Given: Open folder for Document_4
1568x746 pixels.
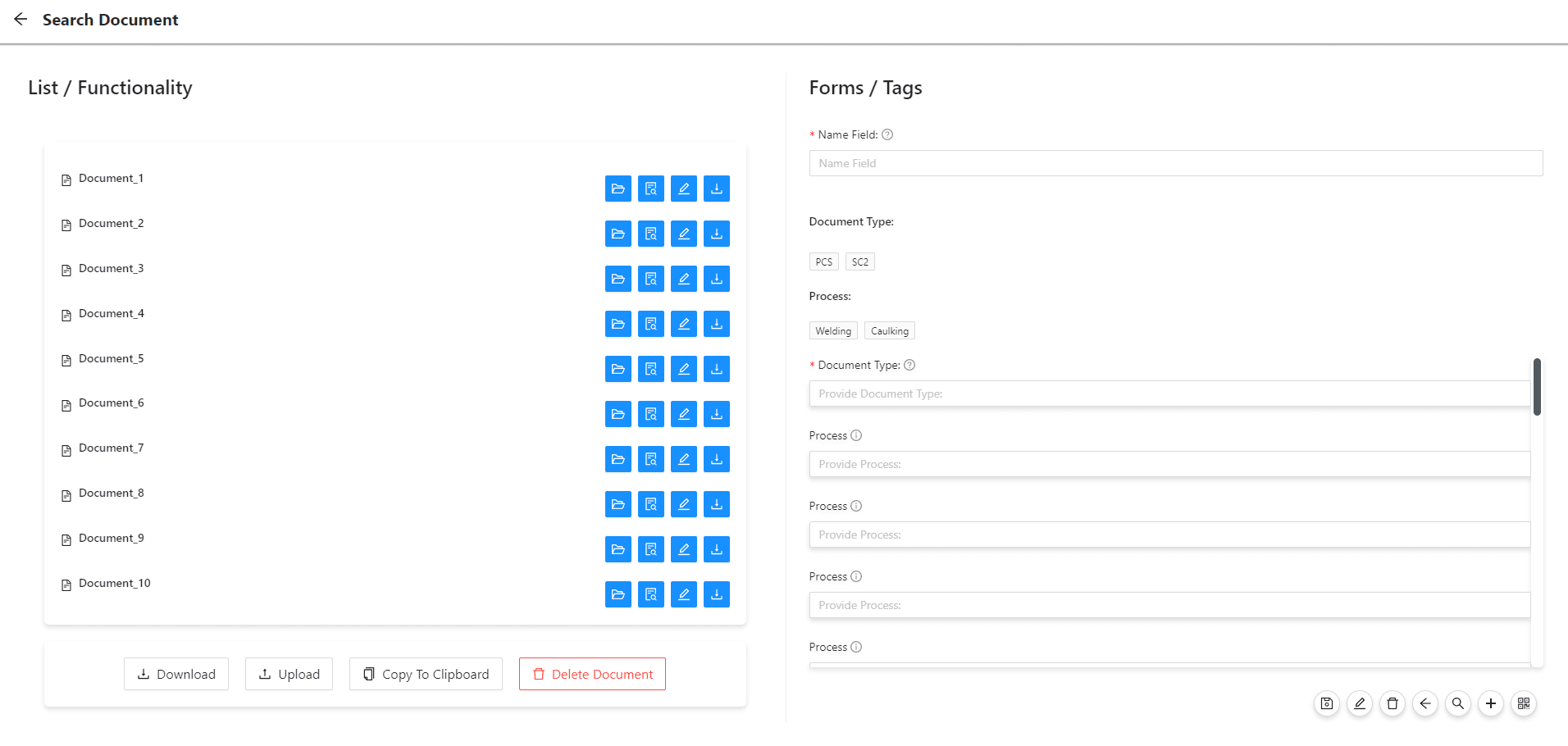Looking at the screenshot, I should click(618, 324).
